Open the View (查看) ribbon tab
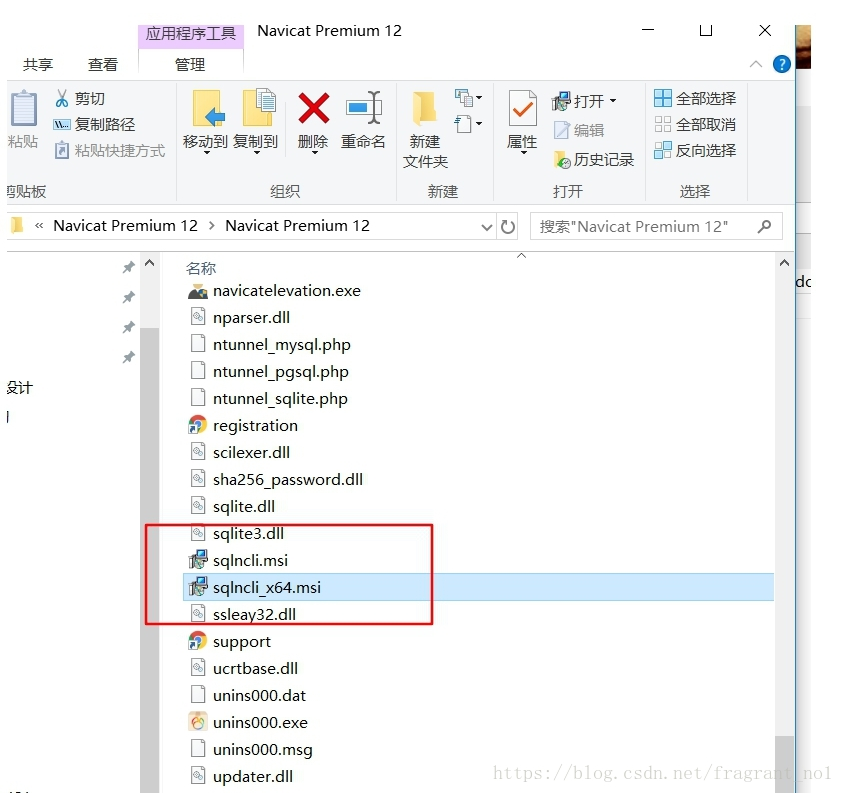Image resolution: width=844 pixels, height=793 pixels. pos(103,65)
